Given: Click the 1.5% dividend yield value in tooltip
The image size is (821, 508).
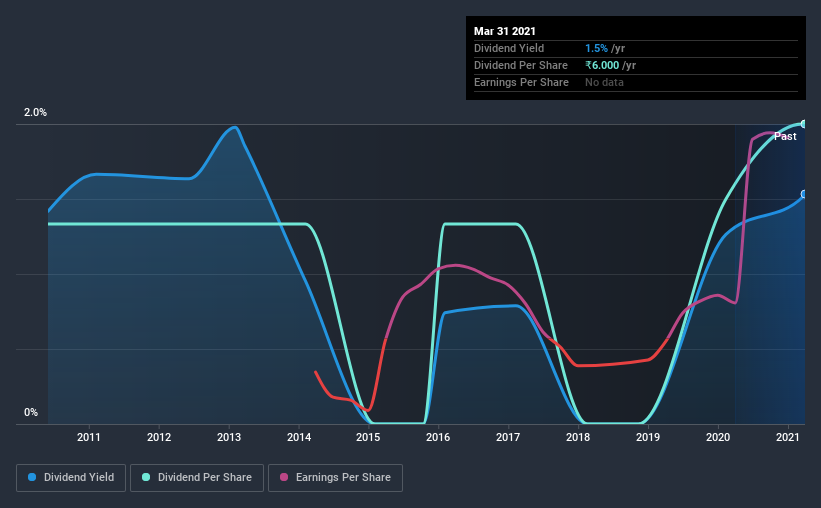Looking at the screenshot, I should coord(596,48).
